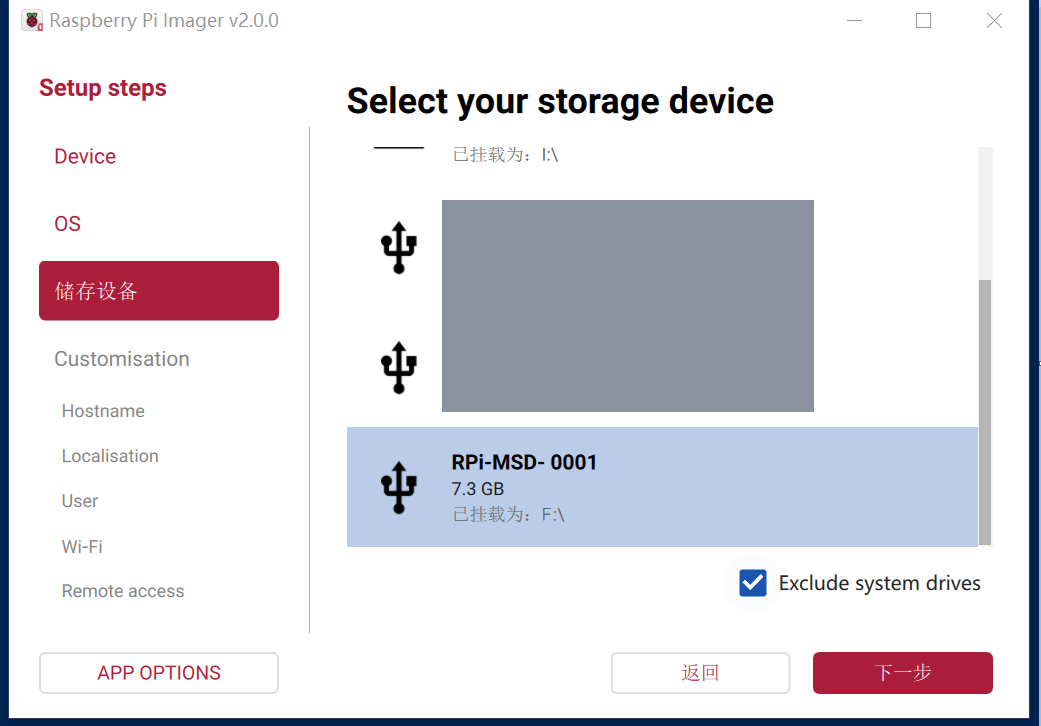Maximize the Raspberry Pi Imager window

point(923,20)
